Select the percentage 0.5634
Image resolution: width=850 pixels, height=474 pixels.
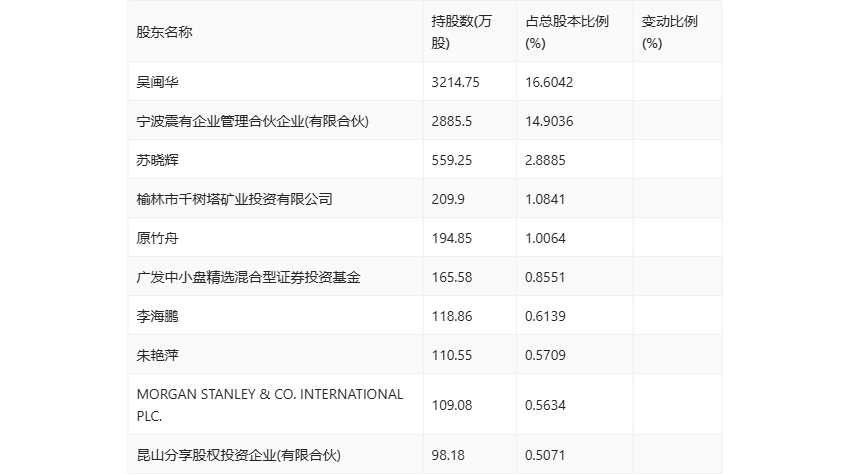[x=545, y=405]
